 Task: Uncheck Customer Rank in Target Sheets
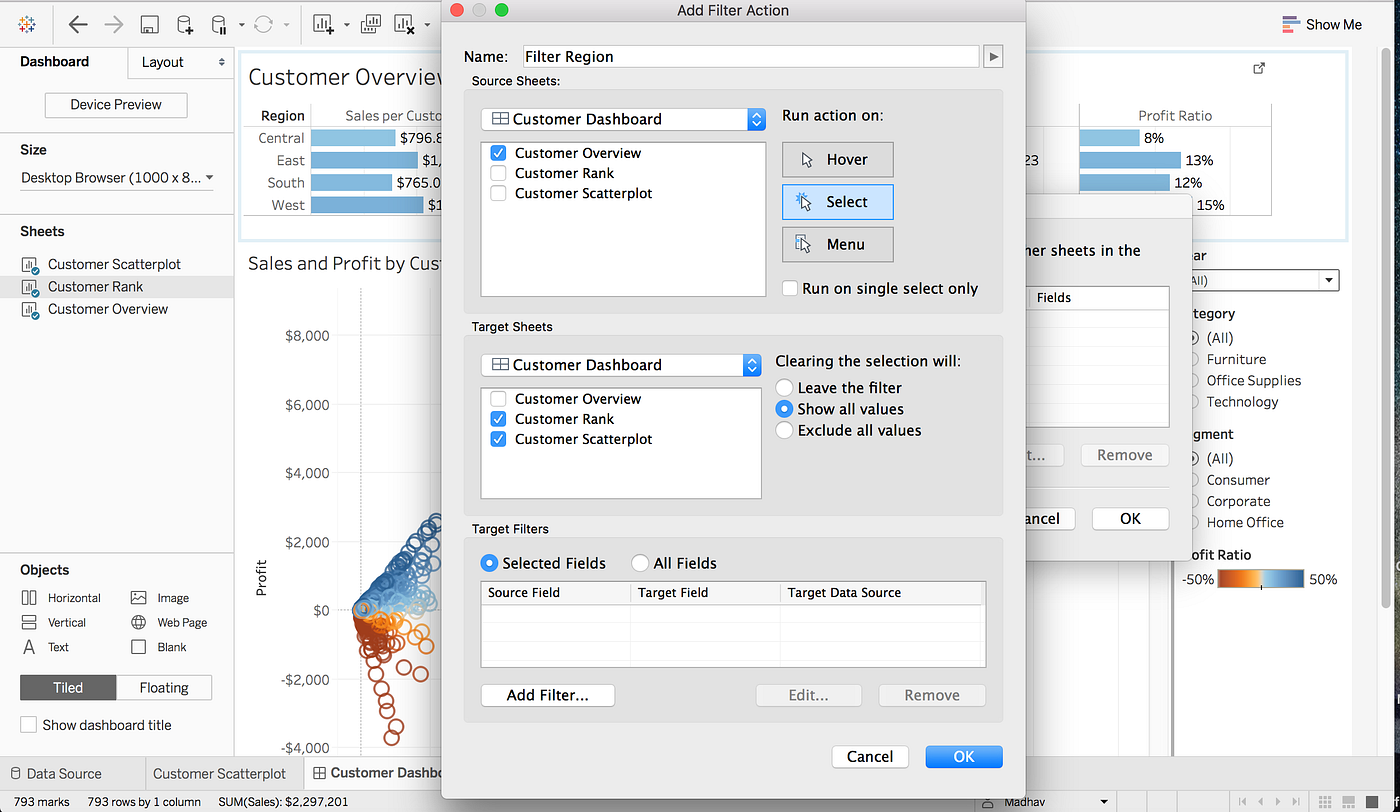coord(498,419)
